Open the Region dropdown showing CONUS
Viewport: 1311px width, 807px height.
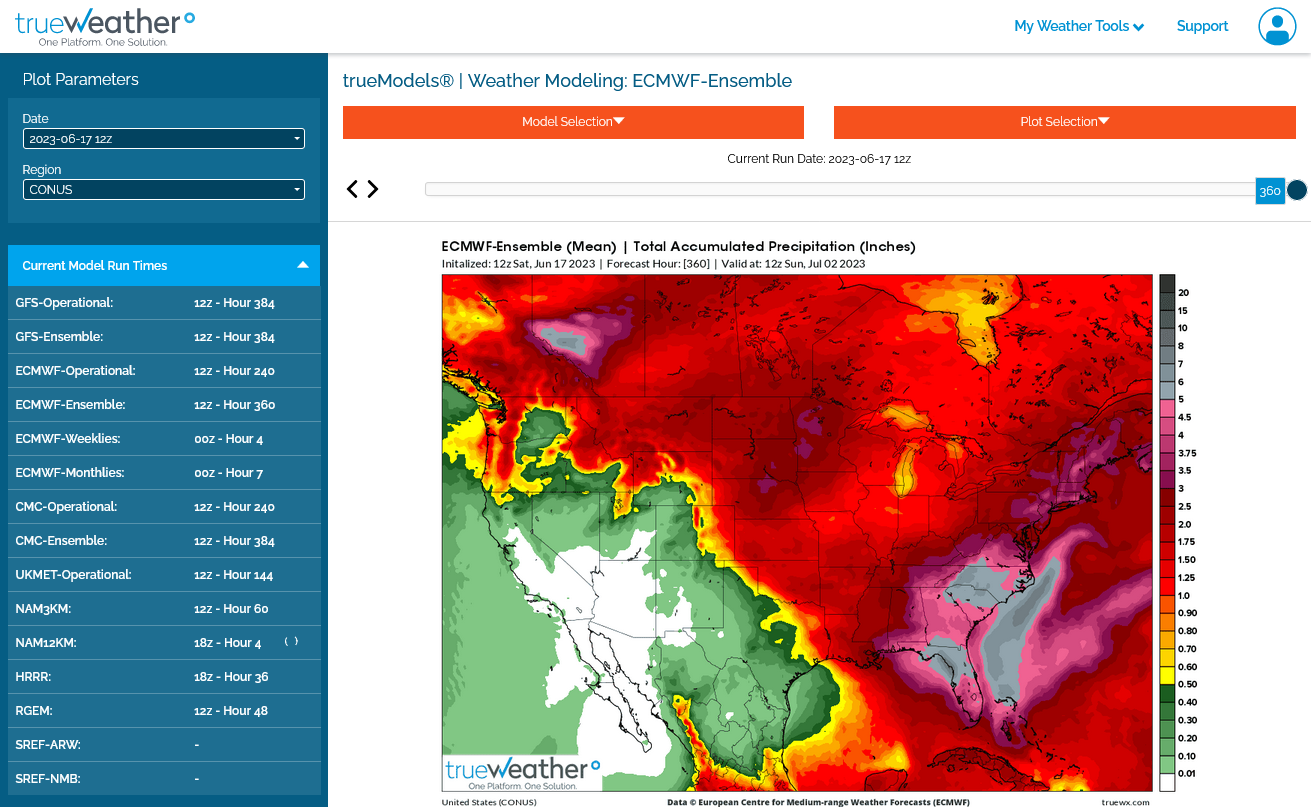(164, 190)
